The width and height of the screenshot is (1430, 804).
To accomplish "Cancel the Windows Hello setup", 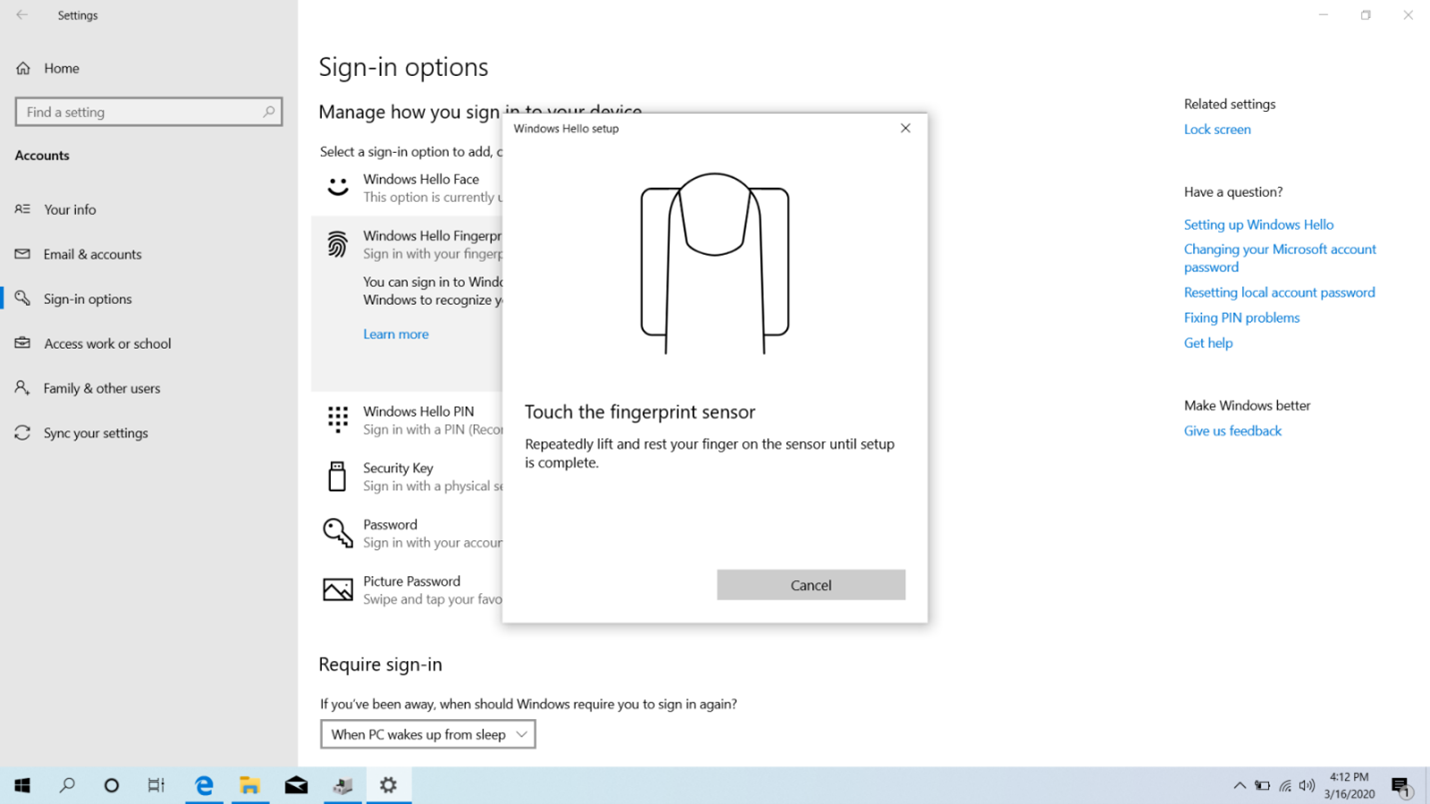I will (x=811, y=585).
